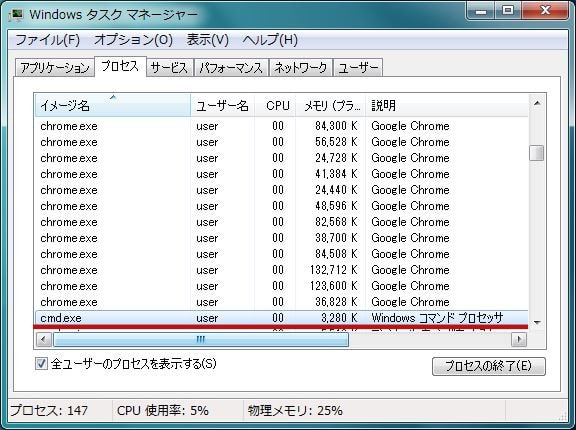Click the horizontal scrollbar thumb
The height and width of the screenshot is (430, 576).
pos(201,339)
